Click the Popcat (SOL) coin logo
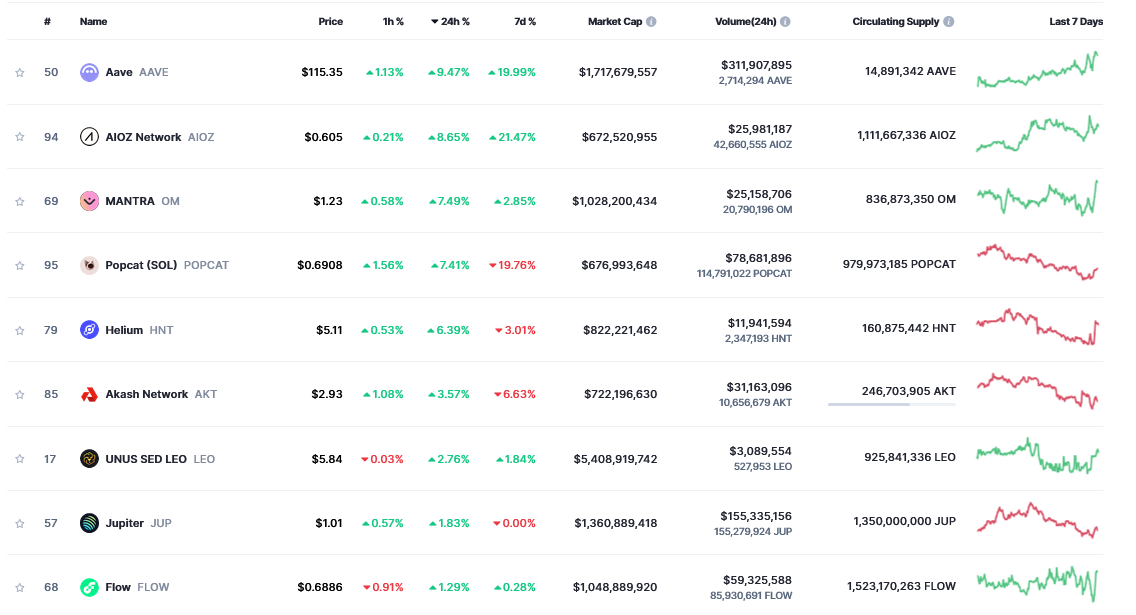Screen dimensions: 1136x615 tap(89, 266)
